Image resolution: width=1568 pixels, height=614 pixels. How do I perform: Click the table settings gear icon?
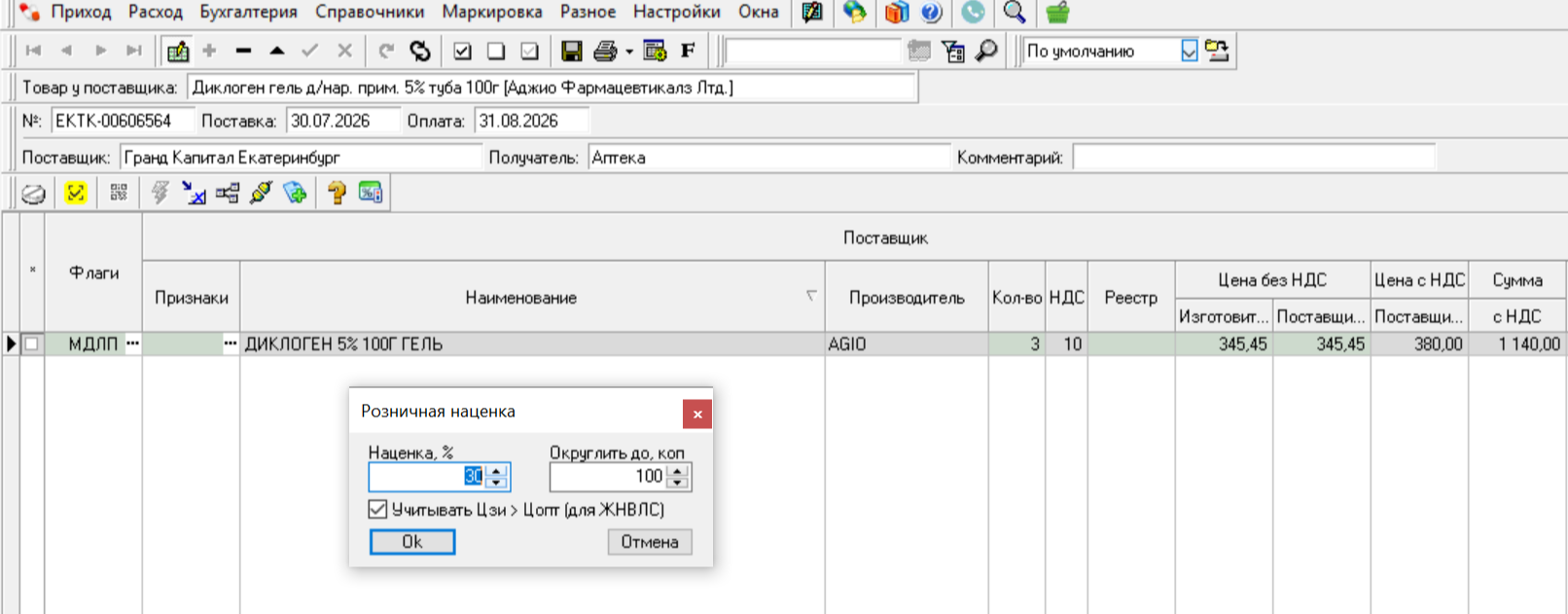click(x=655, y=51)
